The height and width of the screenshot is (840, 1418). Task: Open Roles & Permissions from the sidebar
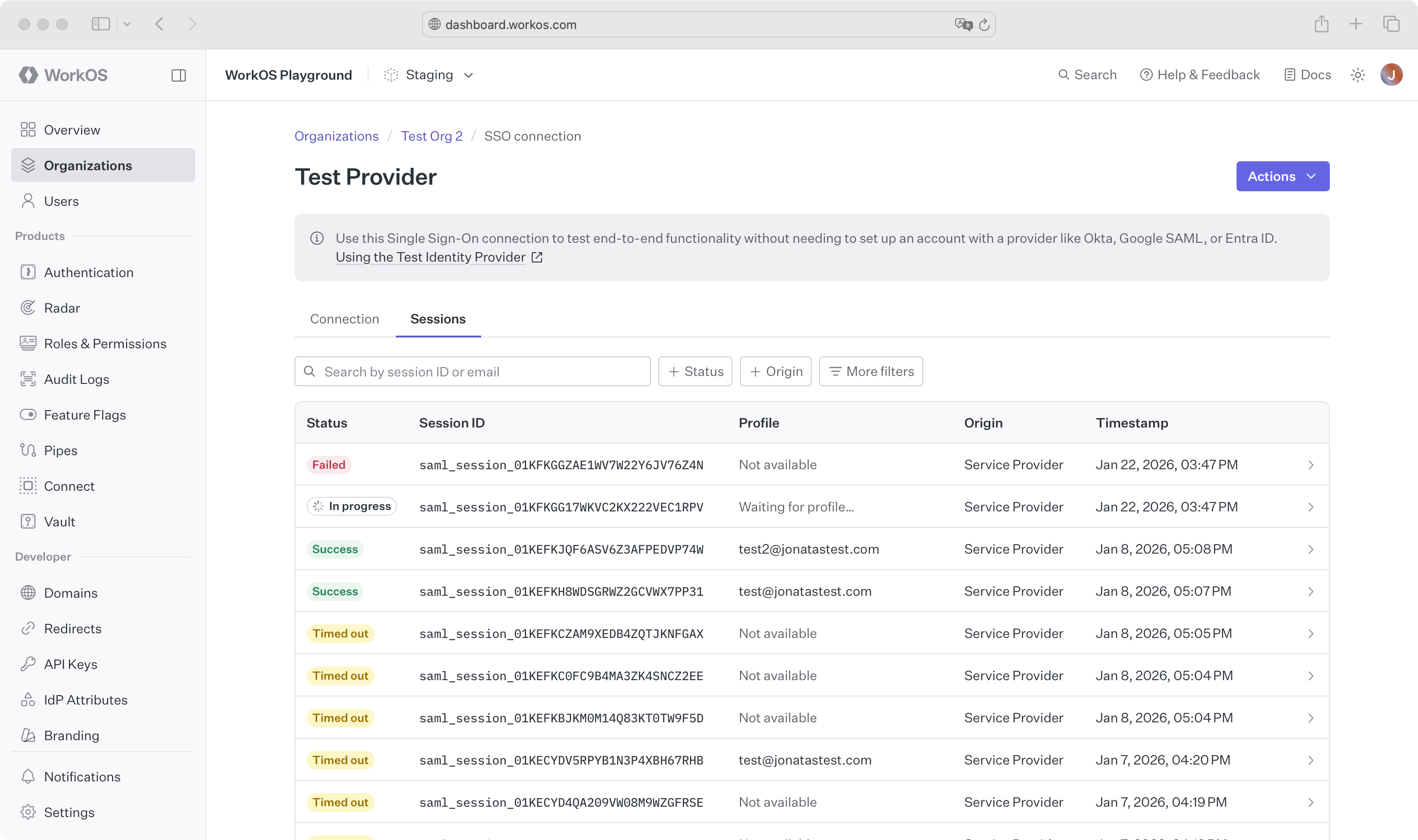point(106,344)
